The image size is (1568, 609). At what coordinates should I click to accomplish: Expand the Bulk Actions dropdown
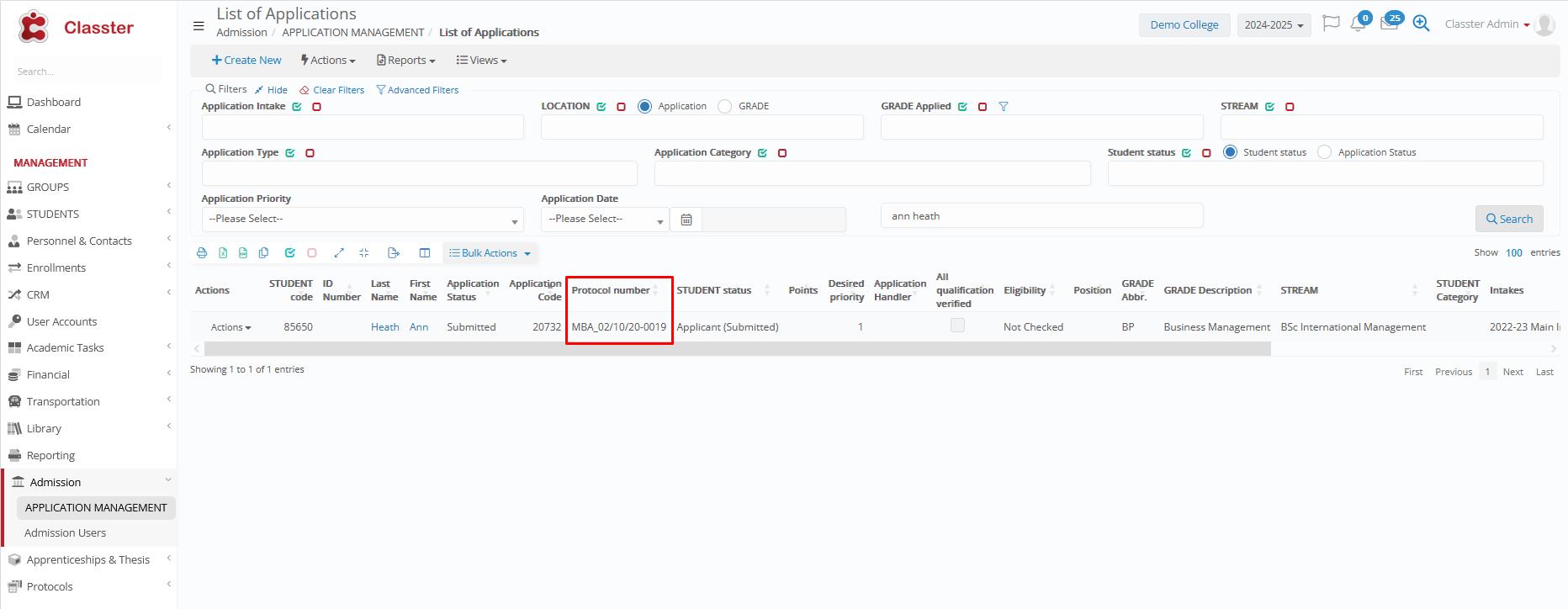(490, 253)
